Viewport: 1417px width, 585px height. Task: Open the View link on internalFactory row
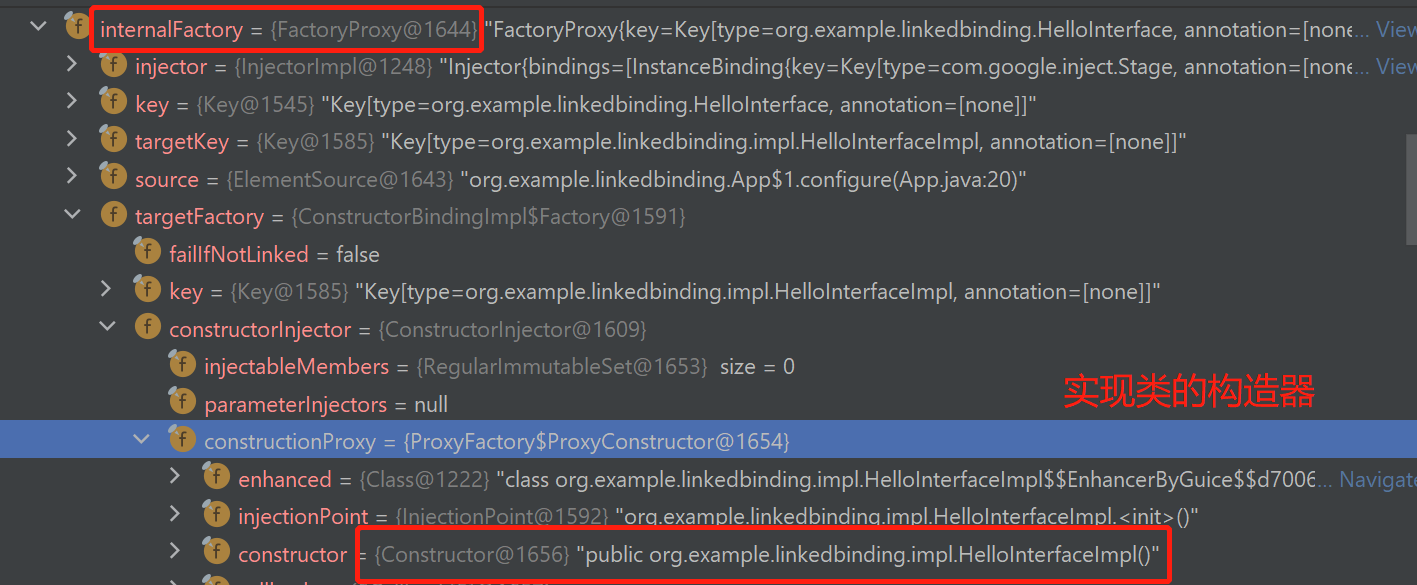(1396, 30)
